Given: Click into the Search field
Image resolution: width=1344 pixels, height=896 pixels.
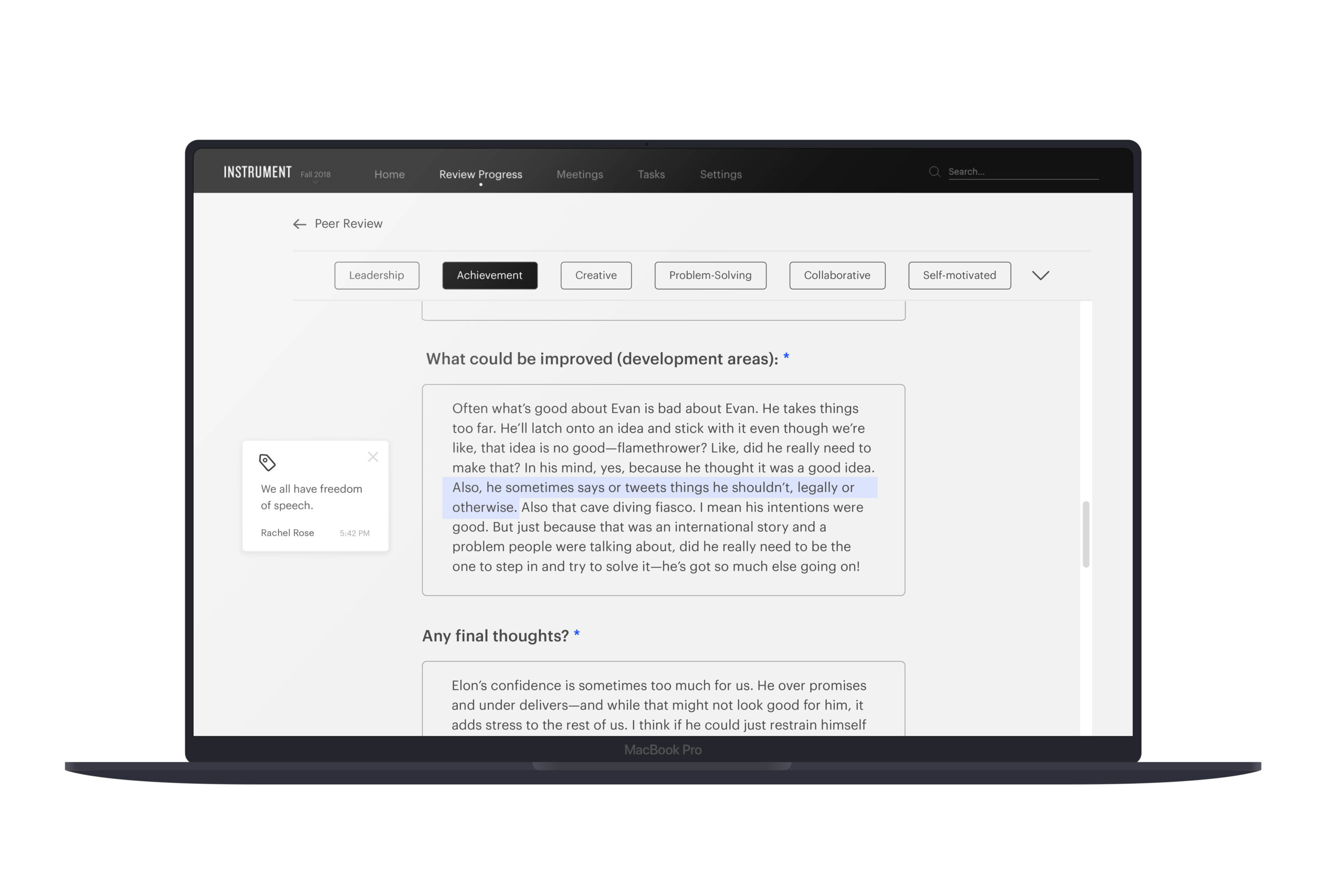Looking at the screenshot, I should (x=1023, y=172).
